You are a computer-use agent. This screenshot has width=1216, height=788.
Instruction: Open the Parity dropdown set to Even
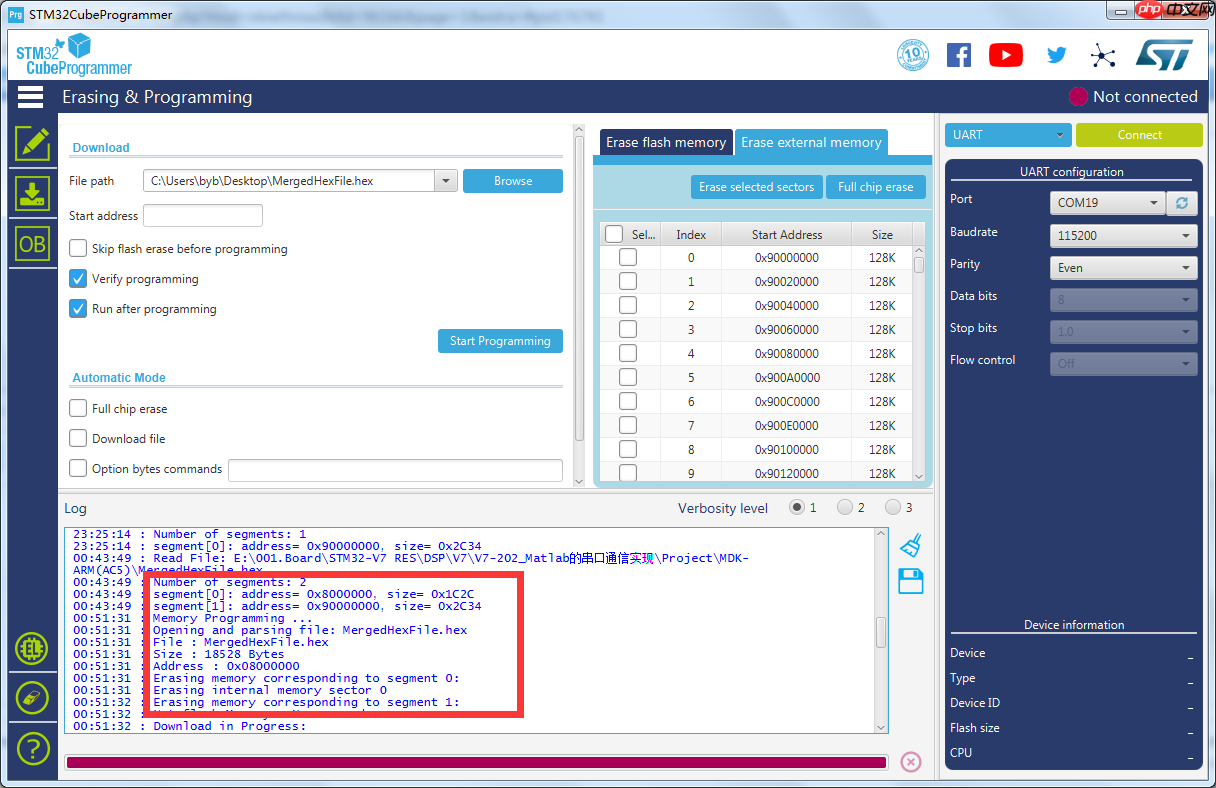[1125, 268]
